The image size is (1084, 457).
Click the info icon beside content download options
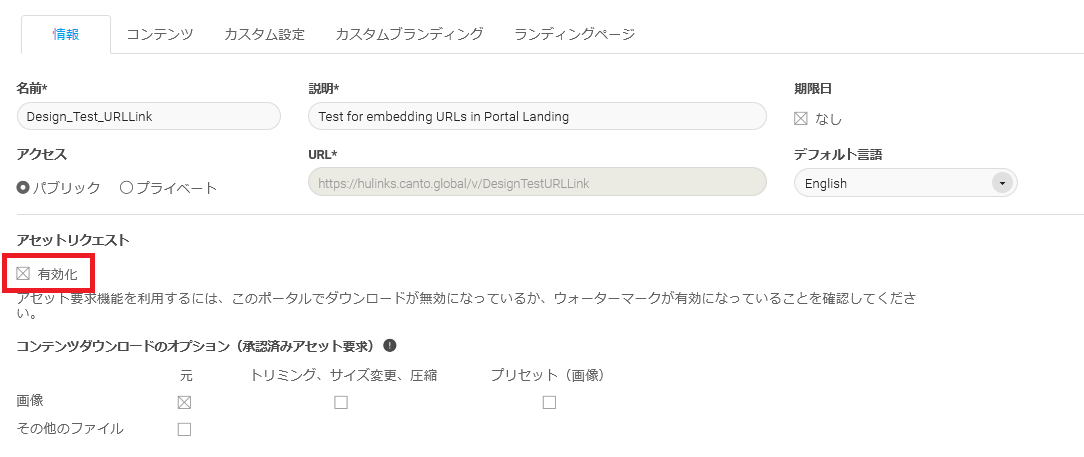tap(390, 346)
